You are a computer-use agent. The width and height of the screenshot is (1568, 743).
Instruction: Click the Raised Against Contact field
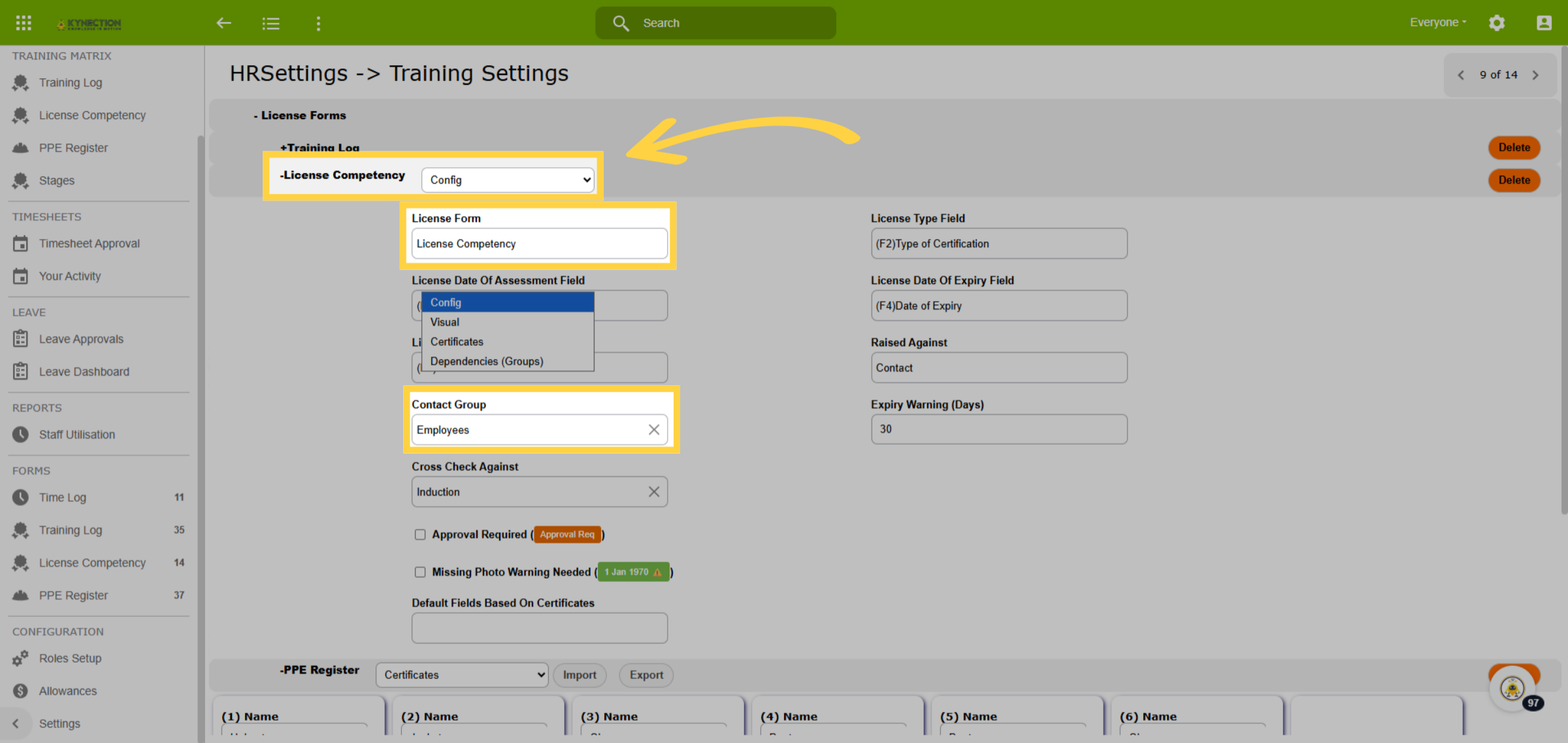pyautogui.click(x=998, y=368)
